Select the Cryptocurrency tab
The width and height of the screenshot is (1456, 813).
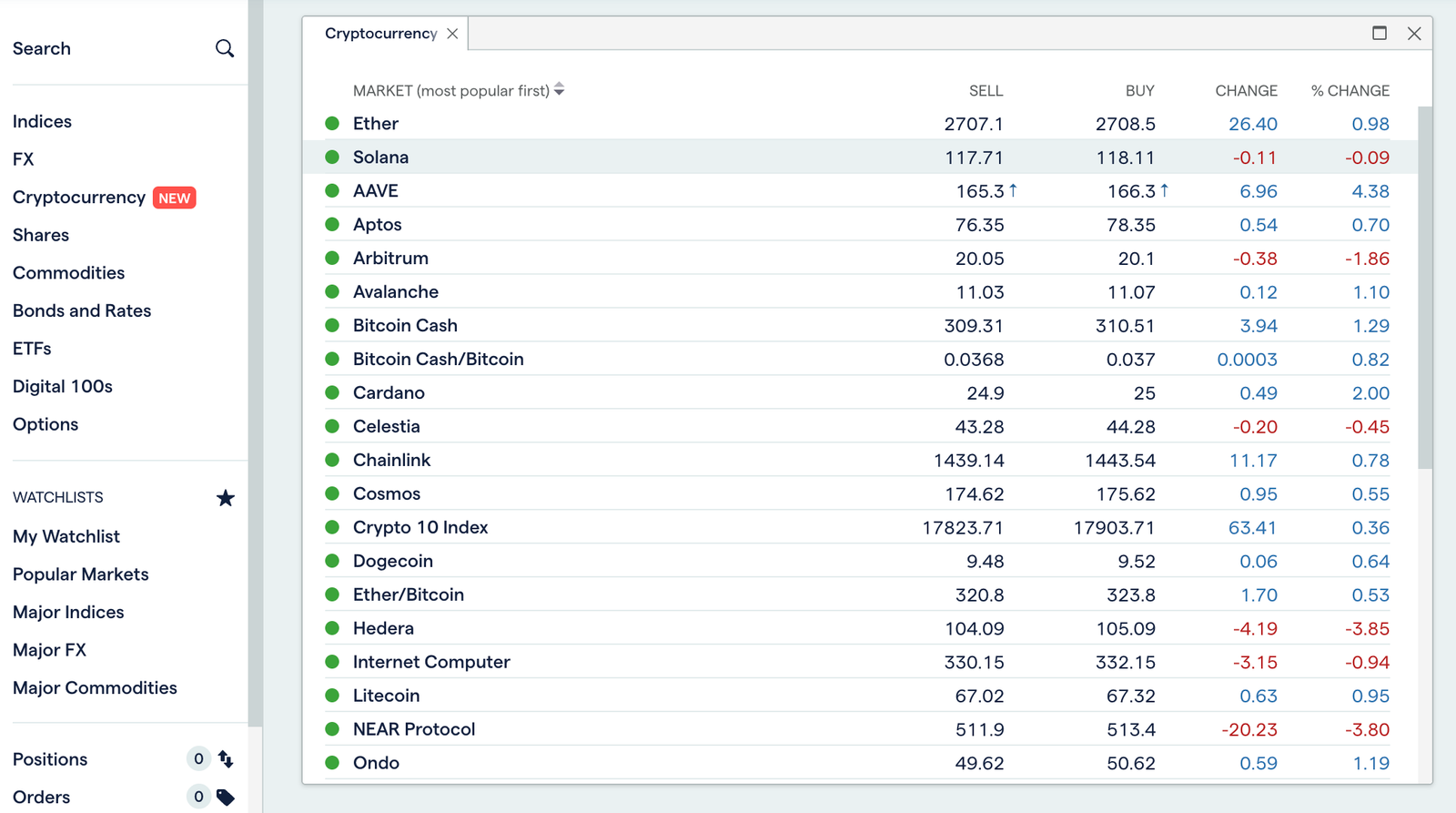(380, 34)
